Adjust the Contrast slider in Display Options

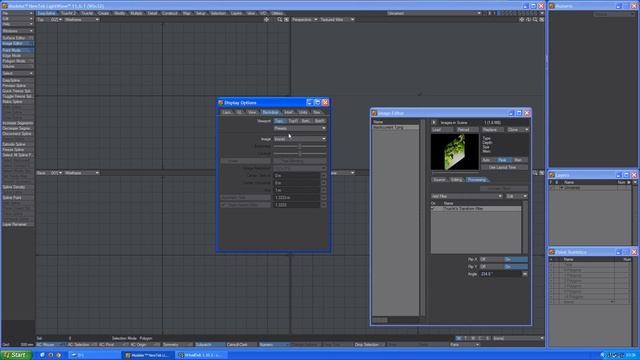300,153
